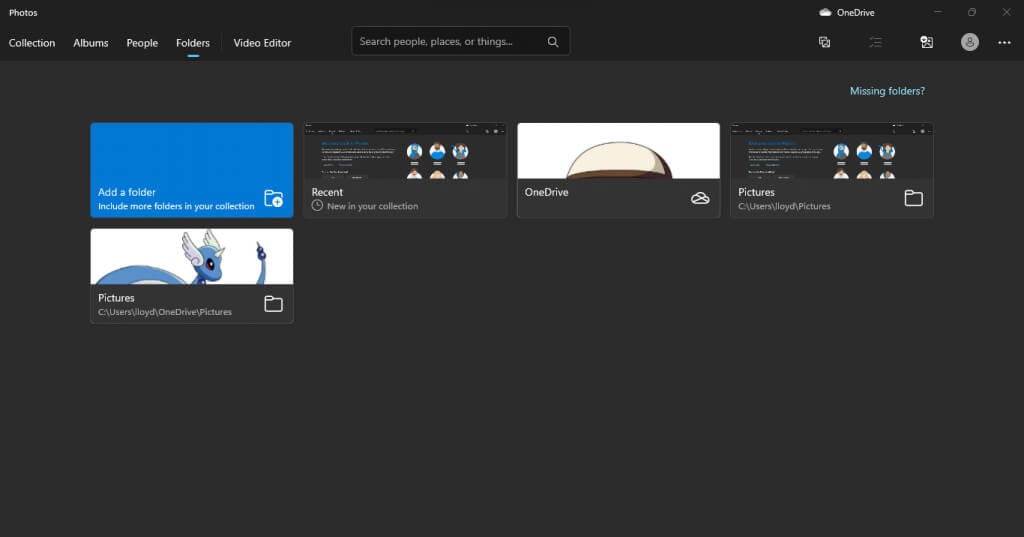This screenshot has width=1024, height=537.
Task: Switch to the Collection tab
Action: [32, 43]
